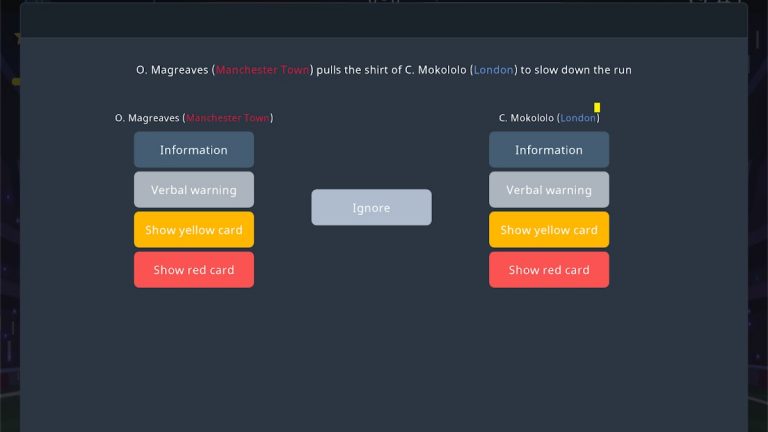The width and height of the screenshot is (768, 432).
Task: Click O. Magreaves name above left buttons
Action: [x=148, y=118]
